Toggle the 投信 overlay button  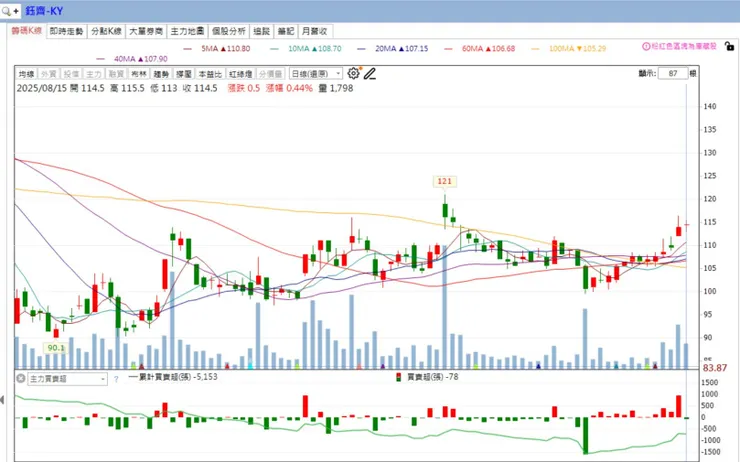pyautogui.click(x=71, y=74)
